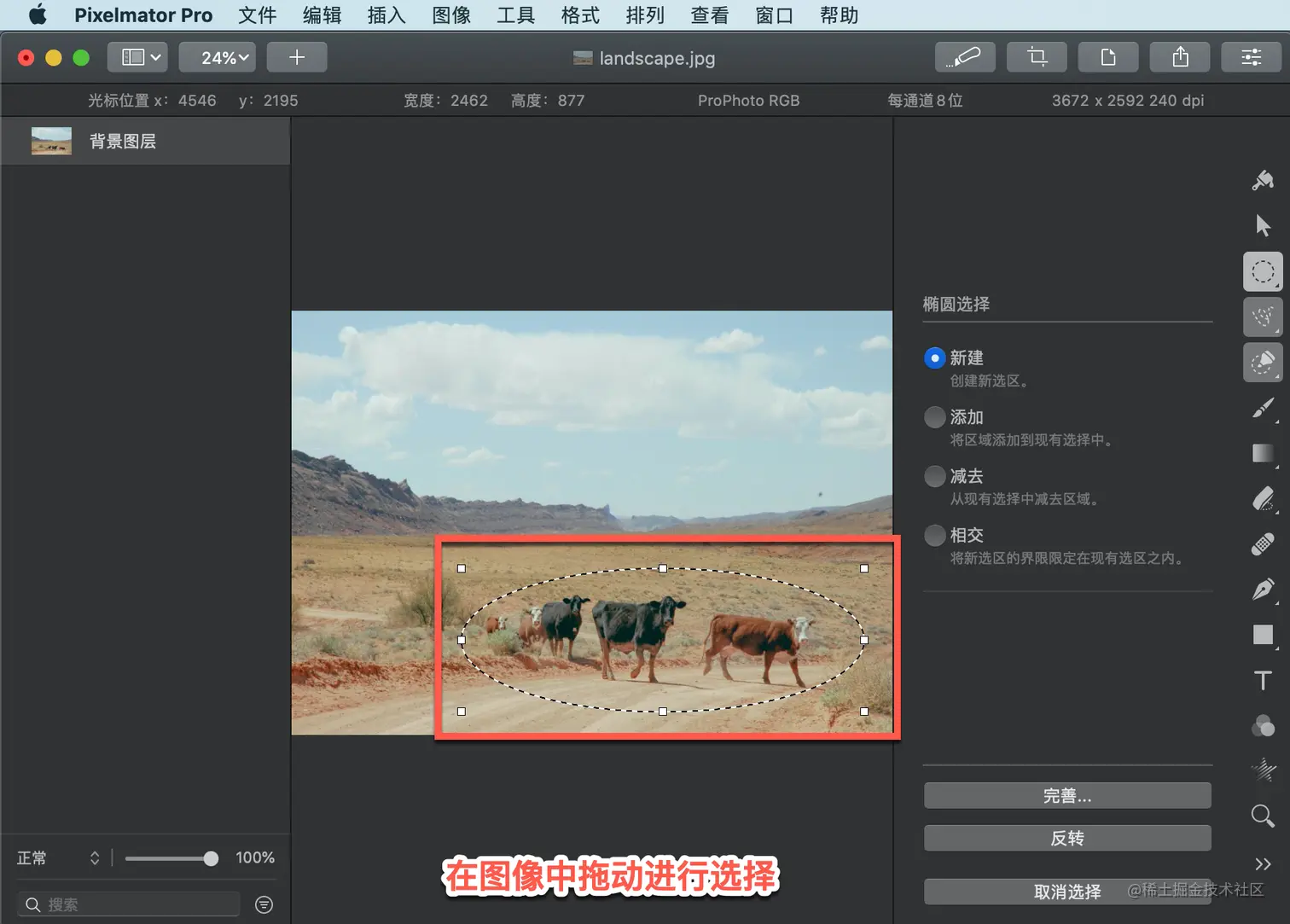The height and width of the screenshot is (924, 1290).
Task: Click the document page toolbar button
Action: pos(1108,57)
